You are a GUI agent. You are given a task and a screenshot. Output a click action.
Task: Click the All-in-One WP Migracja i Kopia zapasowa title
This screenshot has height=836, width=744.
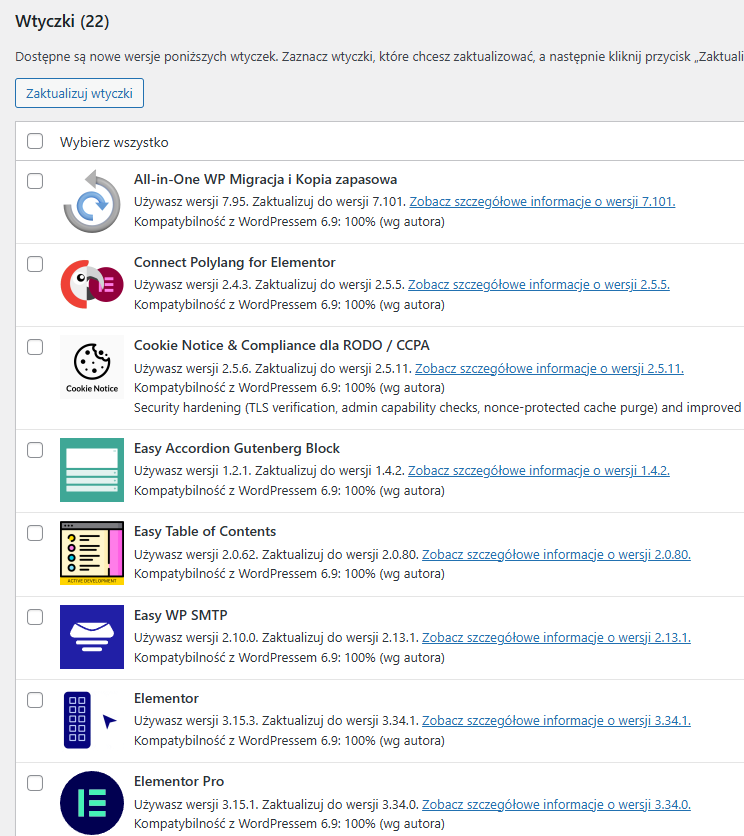(266, 180)
